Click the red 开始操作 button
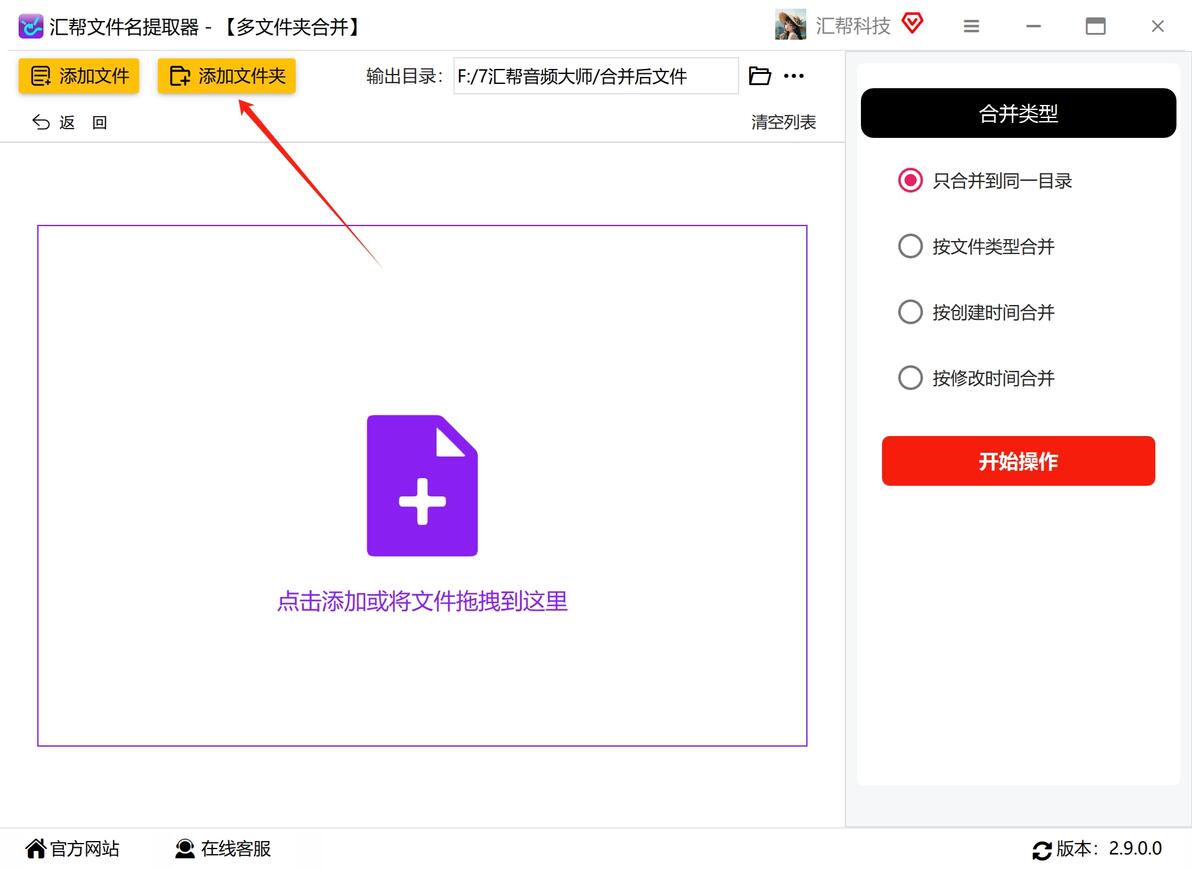 click(1018, 461)
